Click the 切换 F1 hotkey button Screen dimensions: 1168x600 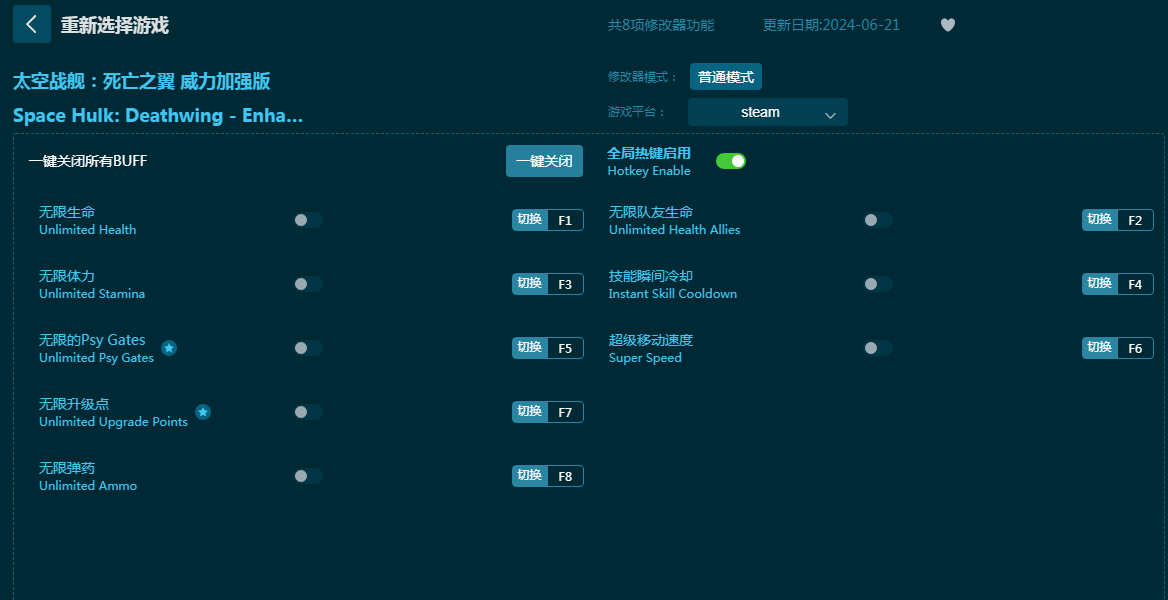point(548,220)
